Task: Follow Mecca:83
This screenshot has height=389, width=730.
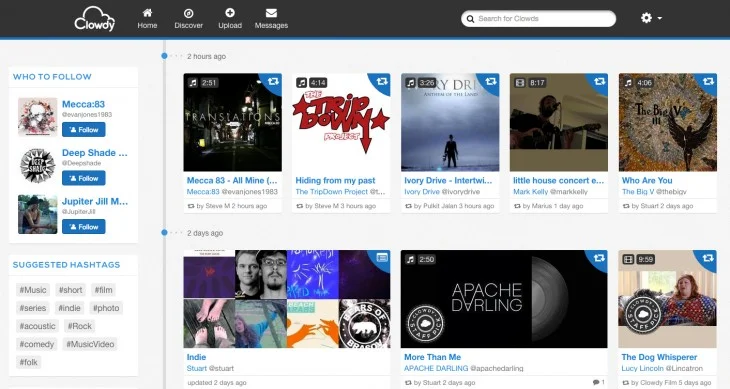Action: coord(84,130)
